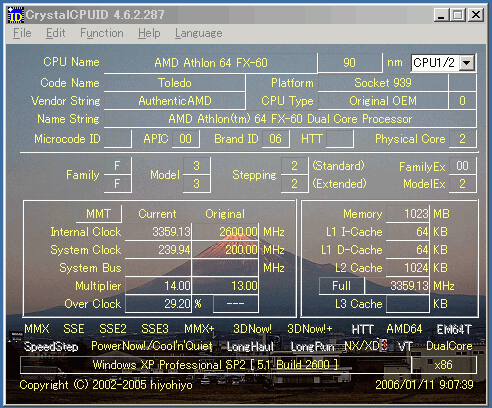The image size is (492, 408).
Task: Click the SSE3 feature label
Action: click(155, 329)
